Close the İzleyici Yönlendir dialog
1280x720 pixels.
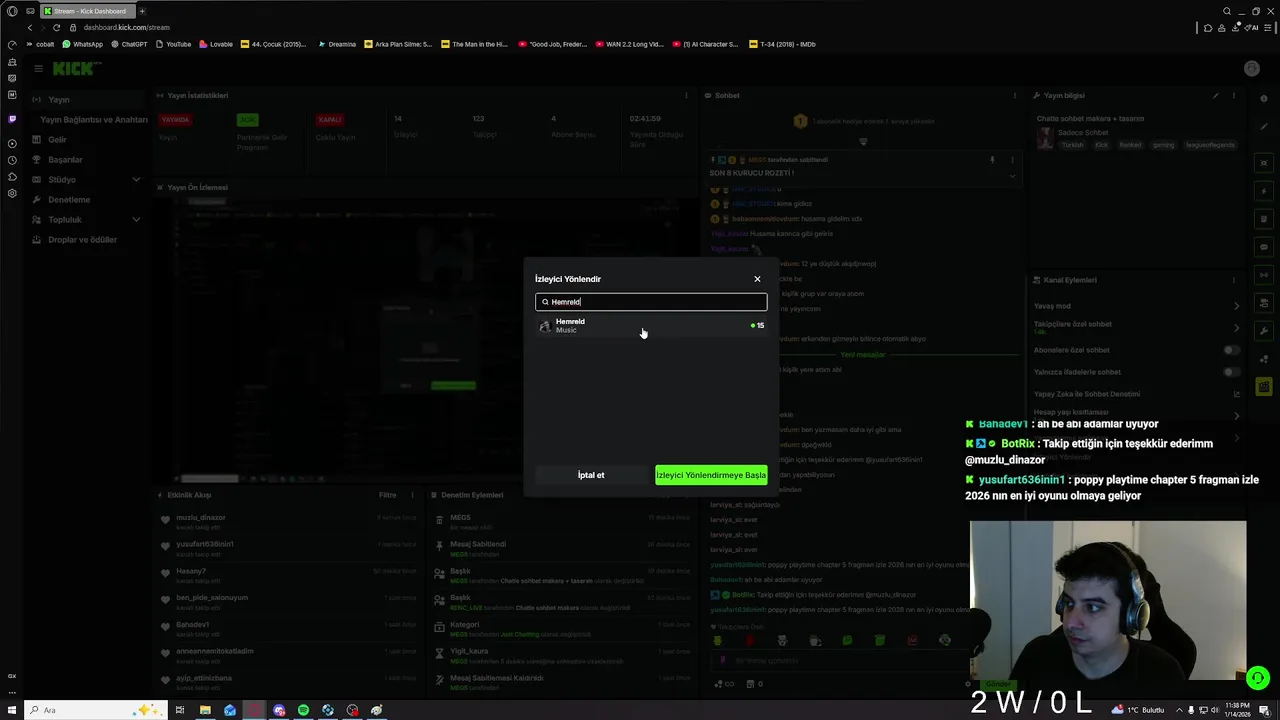point(757,279)
